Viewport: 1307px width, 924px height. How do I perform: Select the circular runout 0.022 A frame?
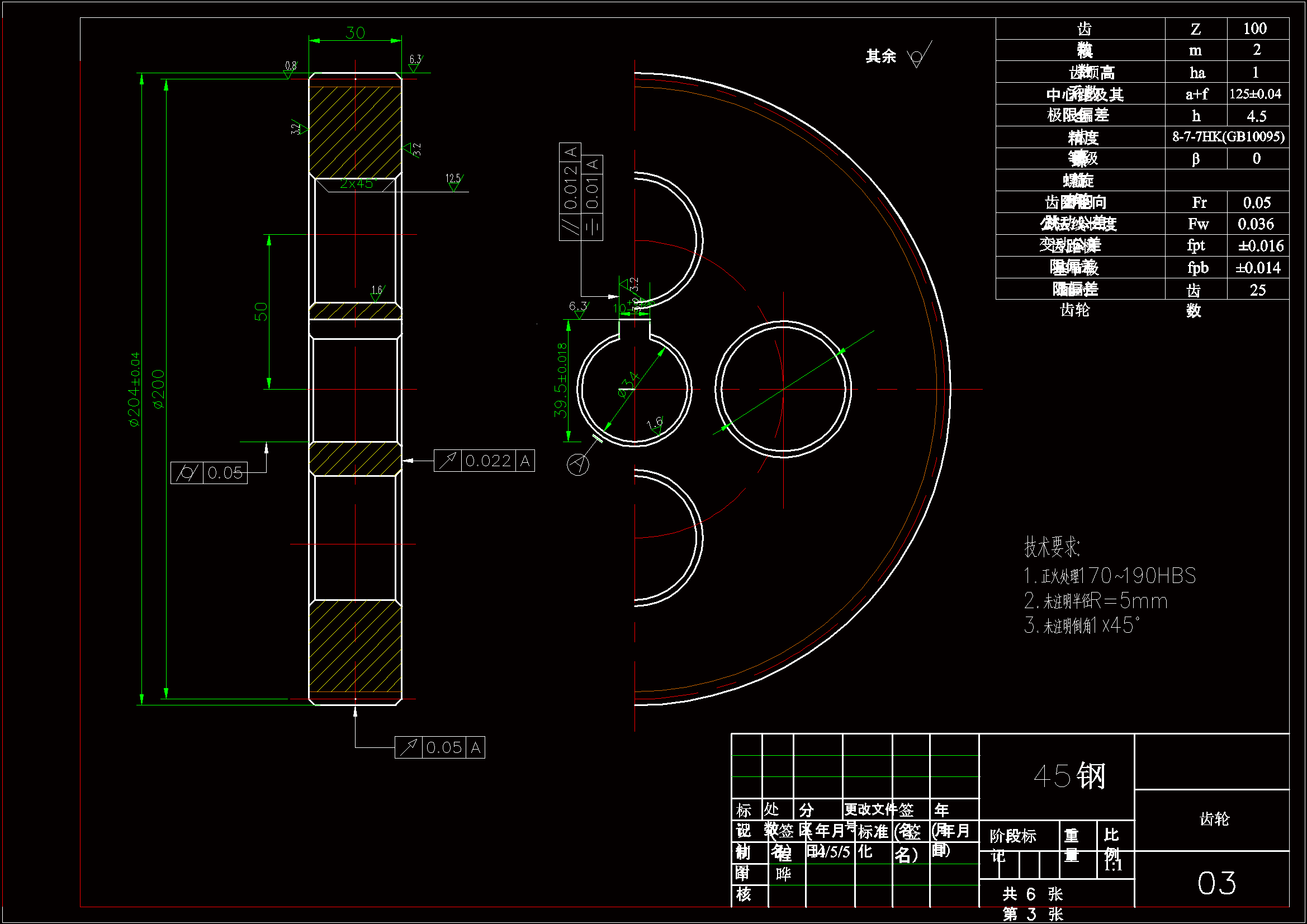[484, 461]
